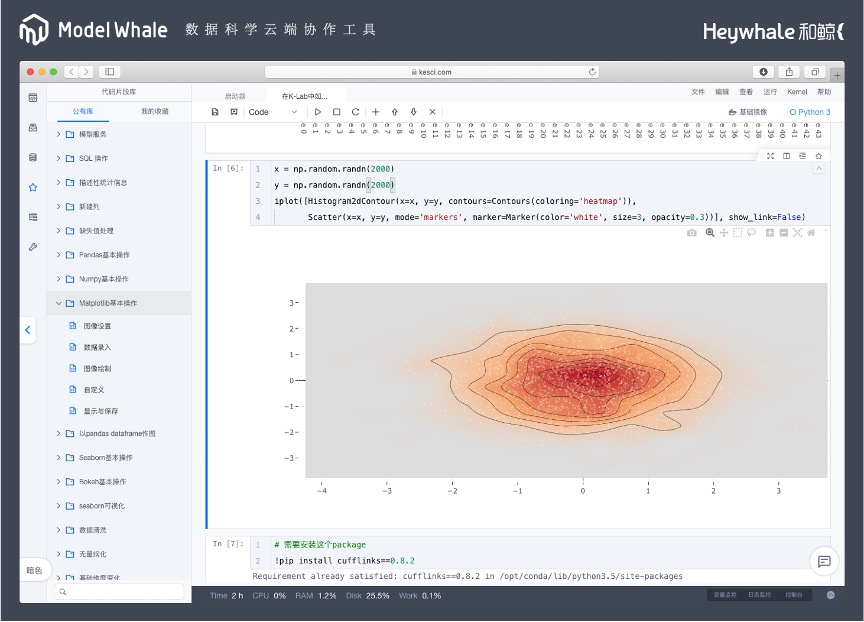Click the table-list icon in left sidebar
The height and width of the screenshot is (622, 864).
(x=33, y=217)
